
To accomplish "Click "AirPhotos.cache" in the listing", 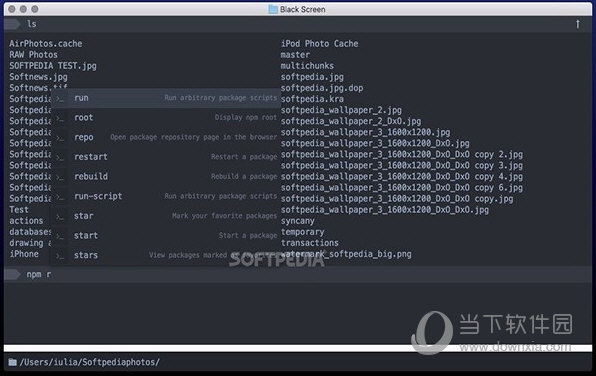I will point(46,44).
